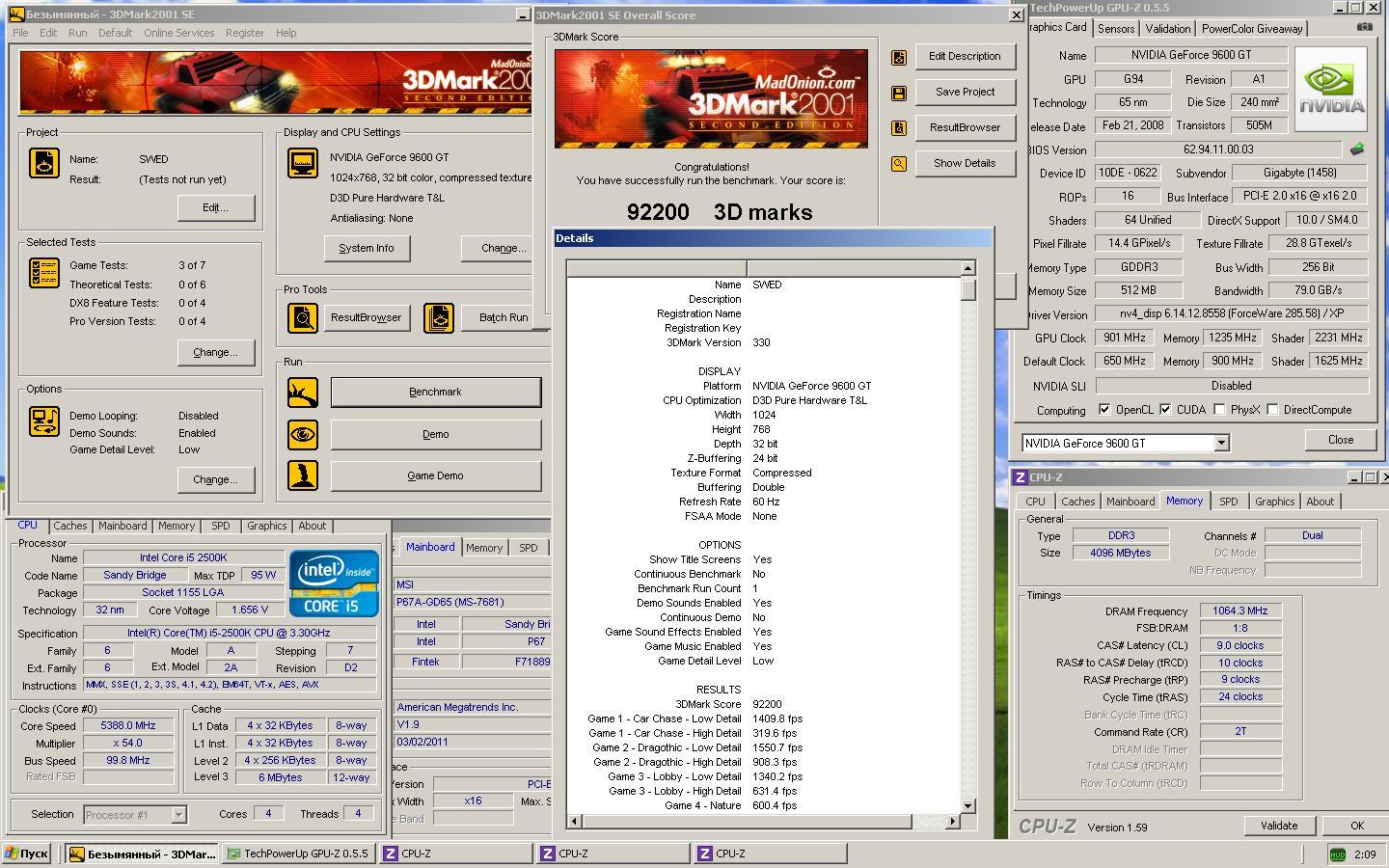Toggle the OpenCL checkbox in GPU-Z
Viewport: 1389px width, 868px height.
click(1104, 410)
